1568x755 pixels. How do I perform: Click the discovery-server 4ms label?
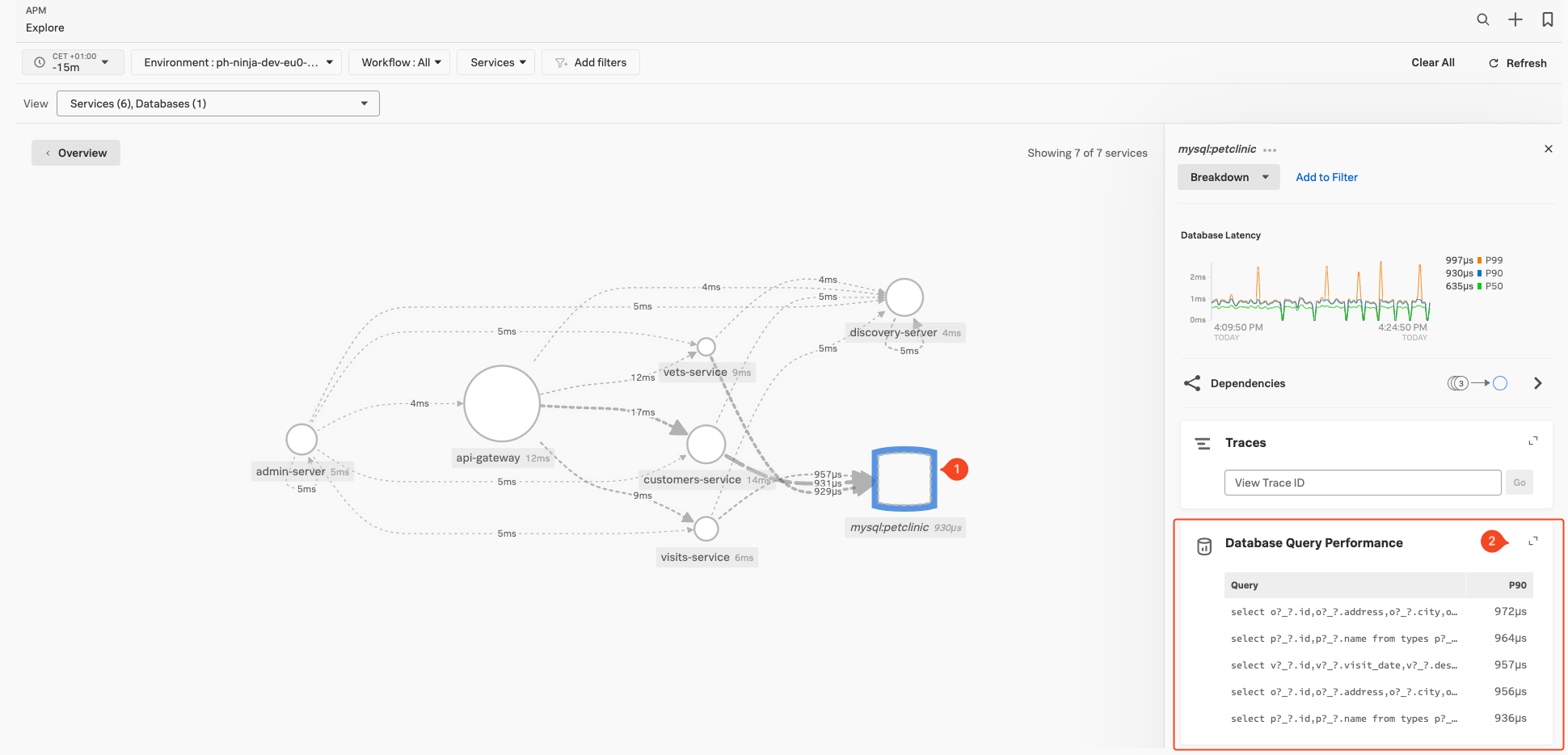[905, 333]
